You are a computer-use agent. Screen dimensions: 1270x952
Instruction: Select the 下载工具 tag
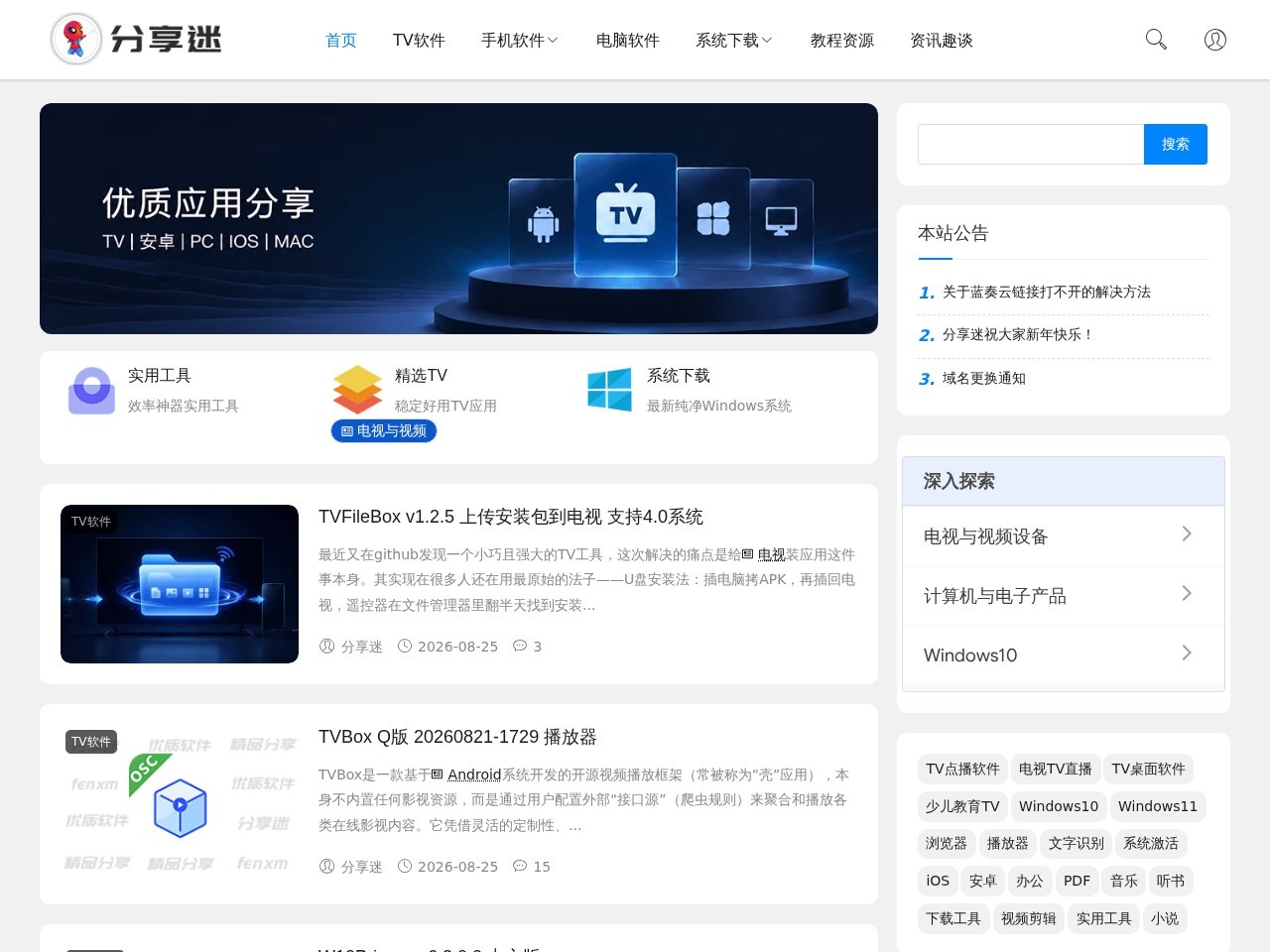coord(953,918)
